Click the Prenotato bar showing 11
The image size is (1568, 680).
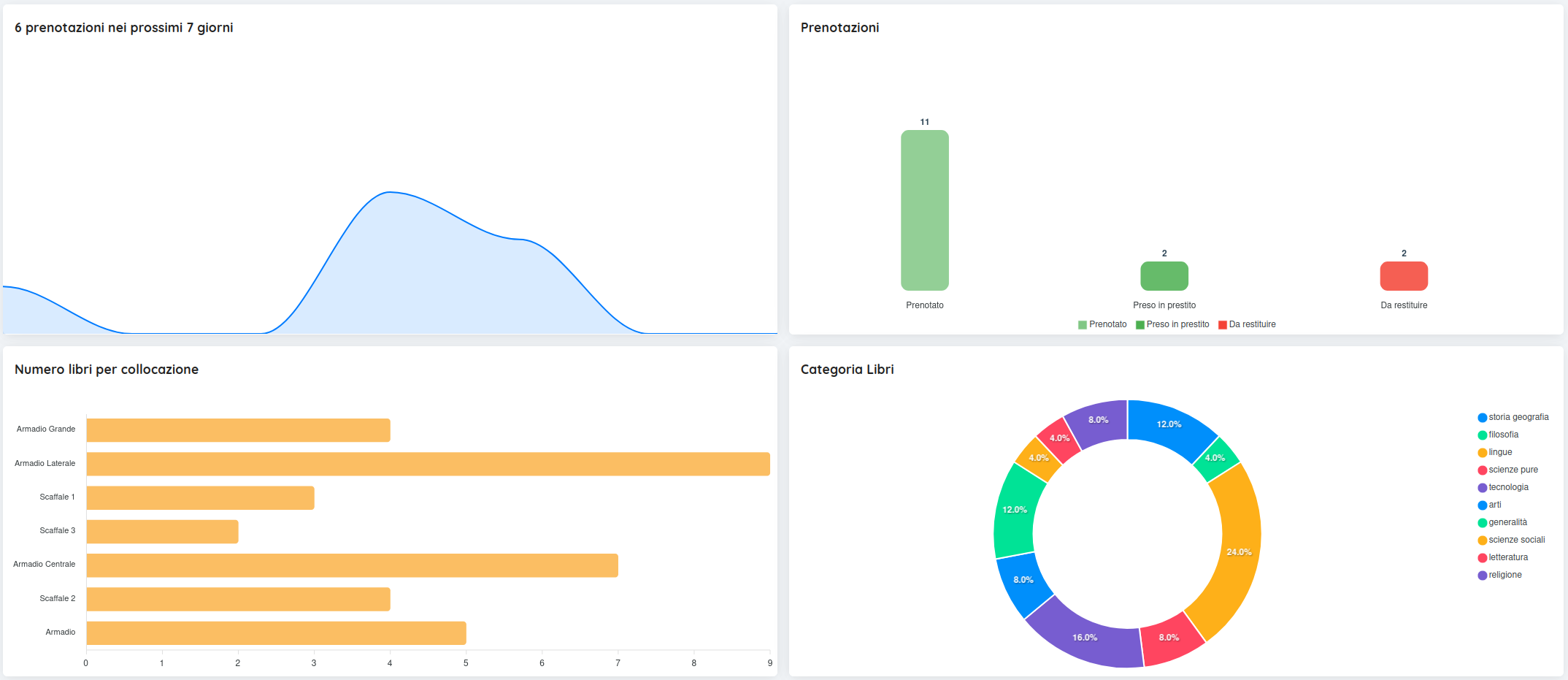(925, 210)
